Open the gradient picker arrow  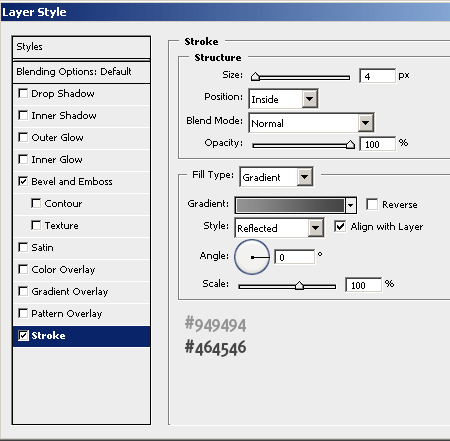[351, 205]
